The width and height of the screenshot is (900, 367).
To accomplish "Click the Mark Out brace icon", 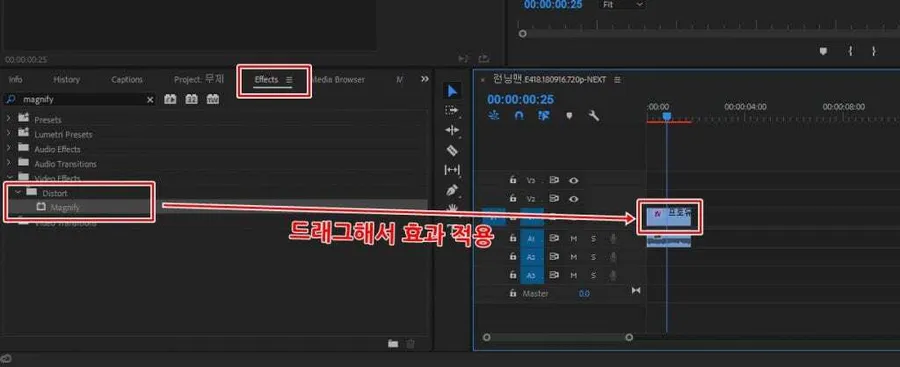I will (874, 51).
